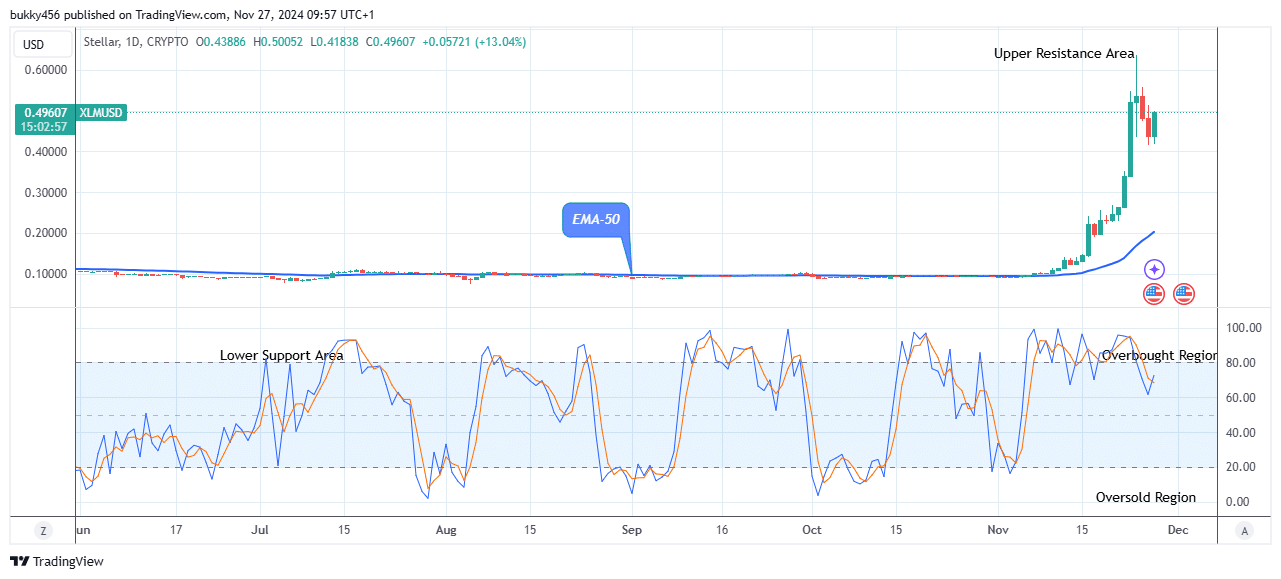Click the Nov date on time axis
The height and width of the screenshot is (579, 1281).
(x=997, y=530)
